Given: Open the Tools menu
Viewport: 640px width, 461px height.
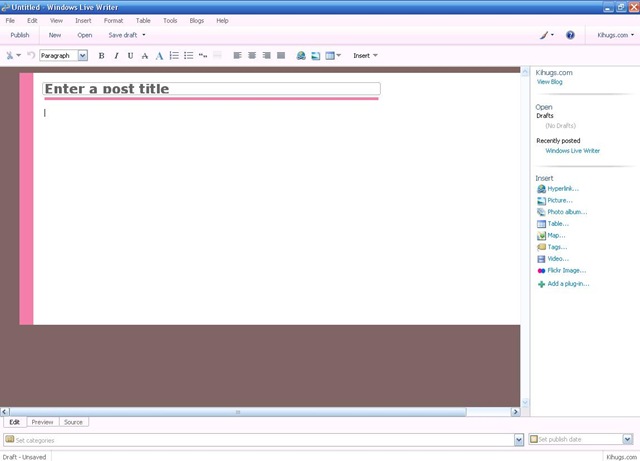Looking at the screenshot, I should pos(170,20).
